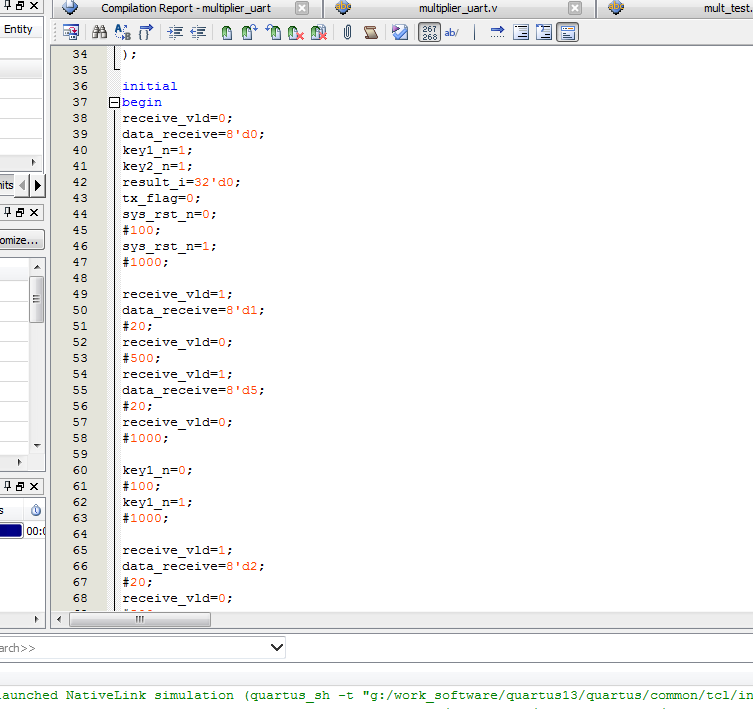Click the left panel vertical scrollbar thumb
This screenshot has height=709, width=753.
[x=37, y=298]
